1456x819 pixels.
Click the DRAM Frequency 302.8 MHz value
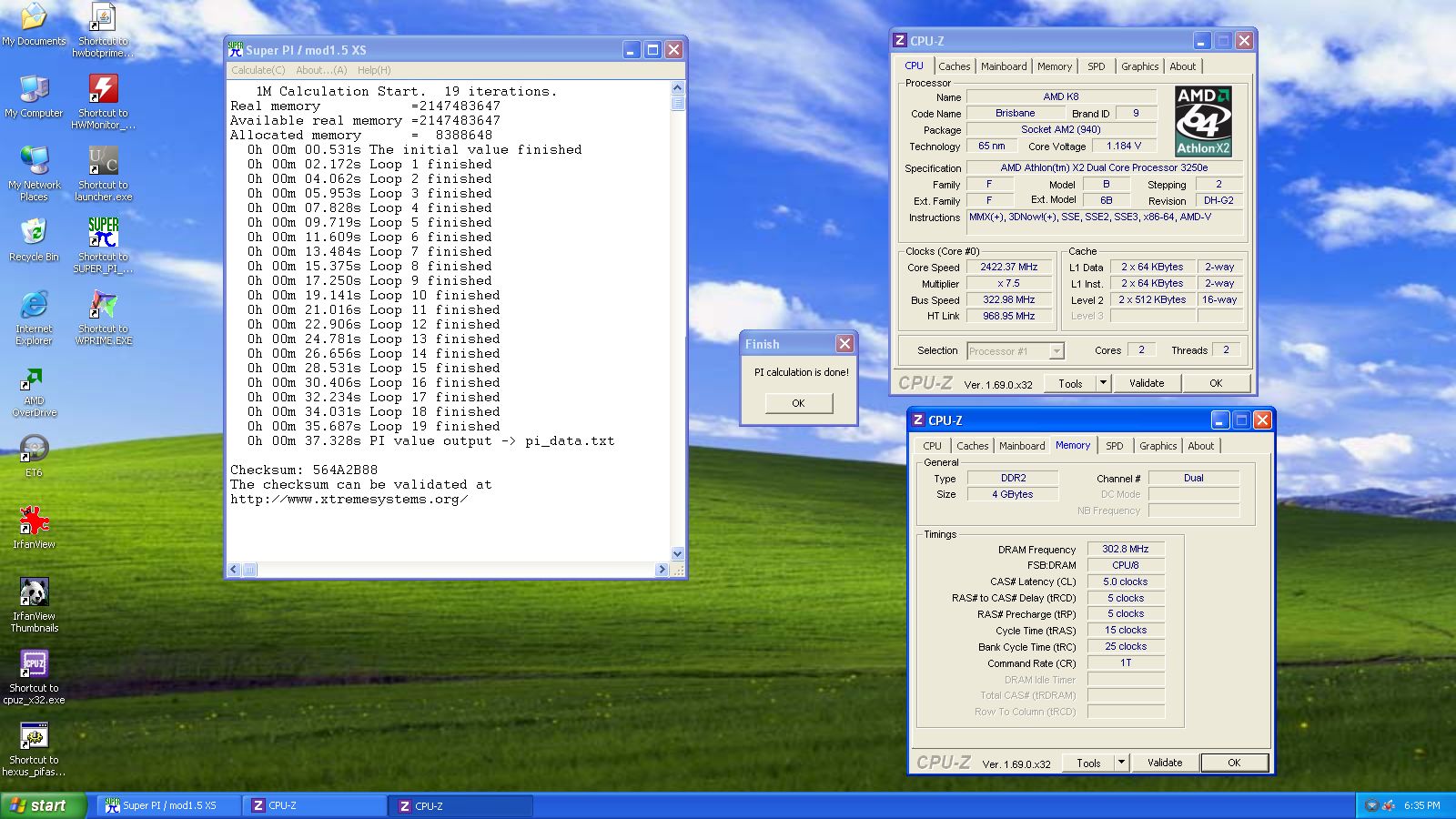pyautogui.click(x=1126, y=549)
